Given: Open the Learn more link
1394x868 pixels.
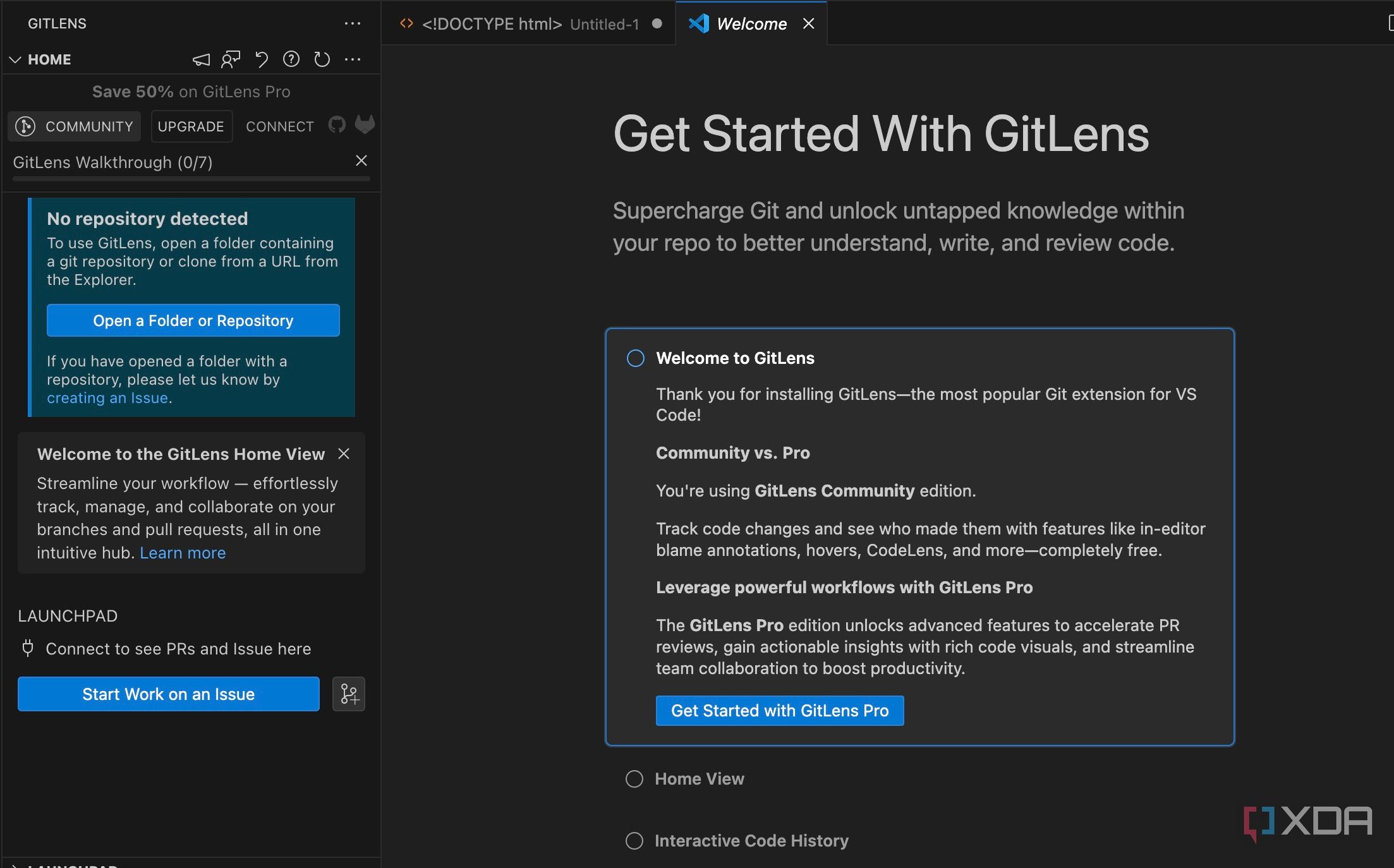Looking at the screenshot, I should tap(183, 553).
